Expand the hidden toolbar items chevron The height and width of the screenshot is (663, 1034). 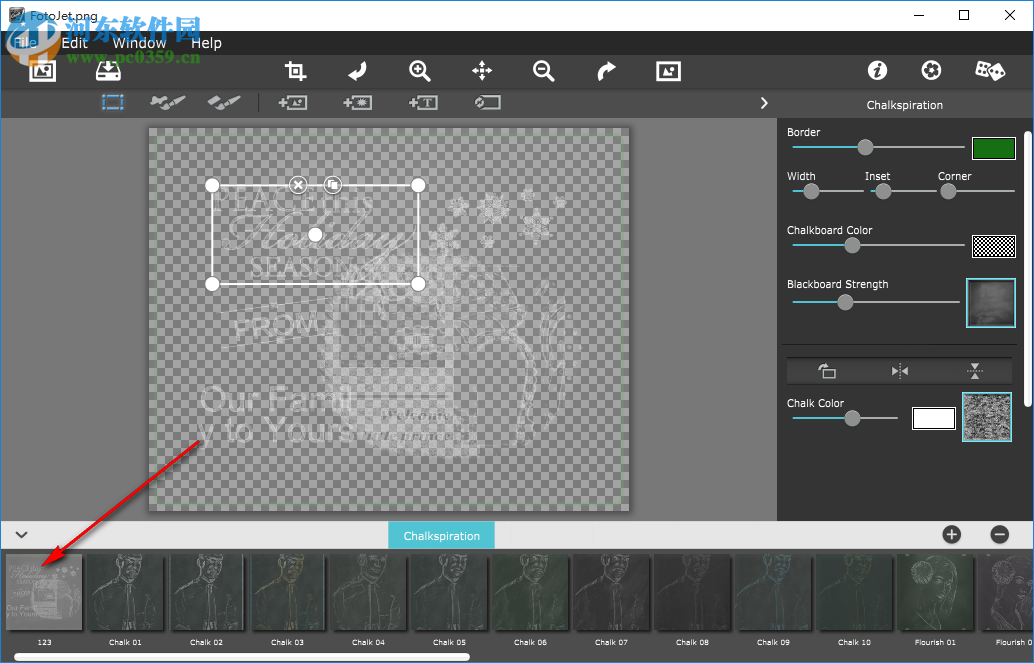coord(764,102)
